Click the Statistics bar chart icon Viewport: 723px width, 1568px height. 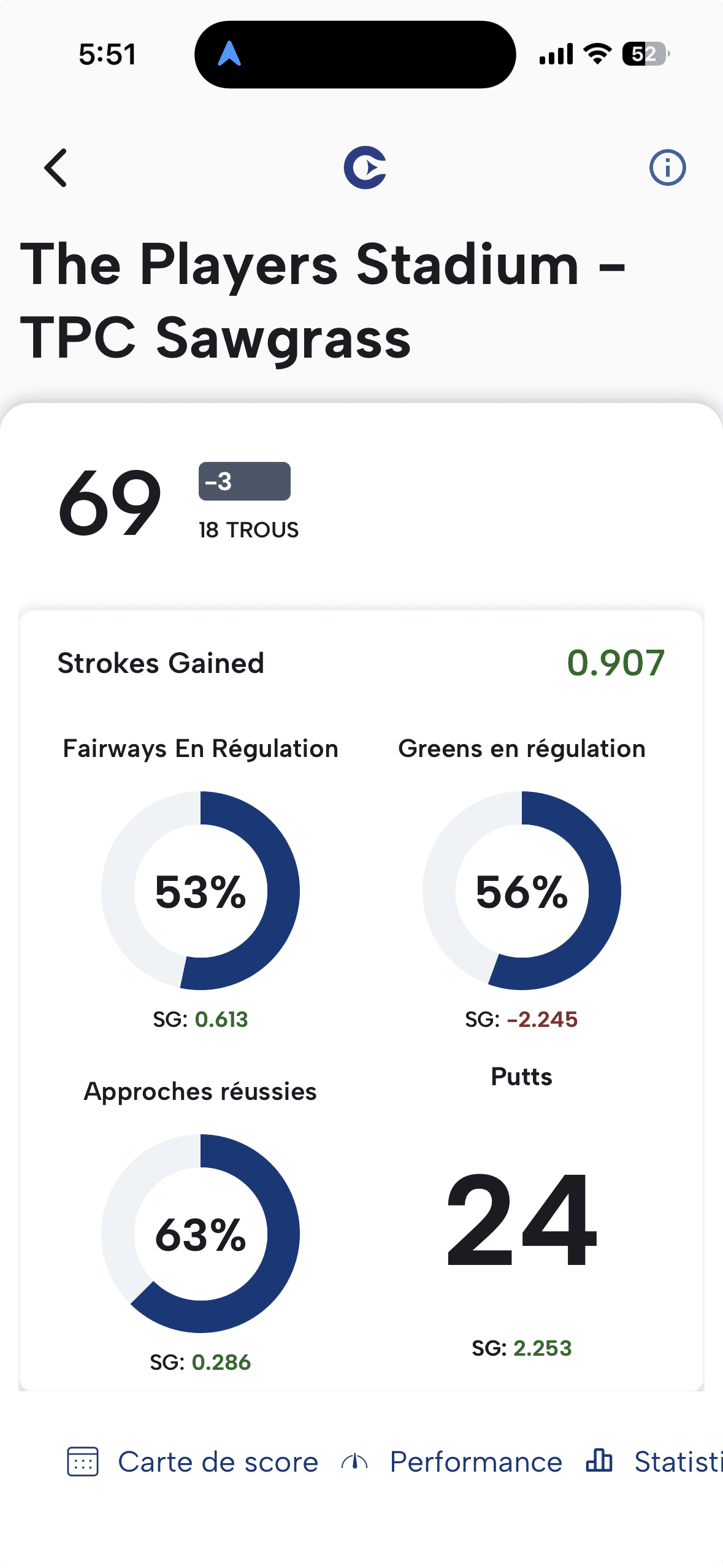(599, 1462)
